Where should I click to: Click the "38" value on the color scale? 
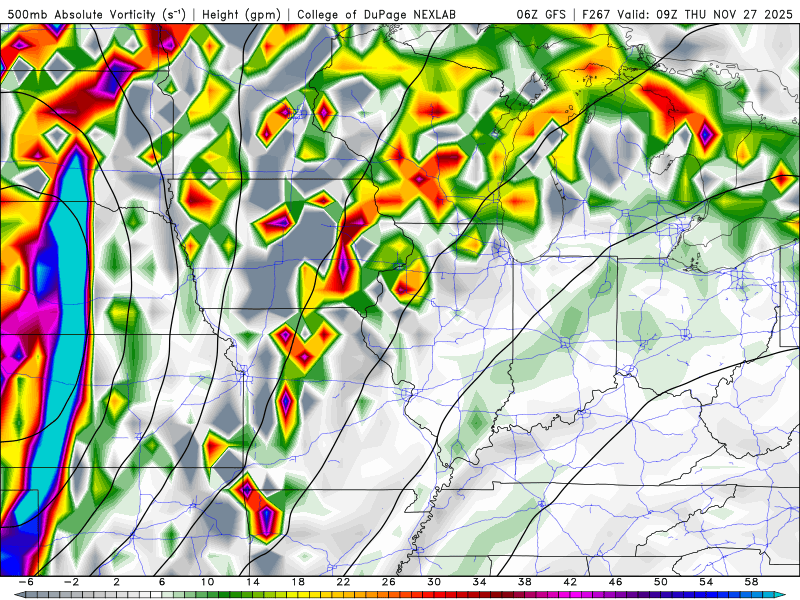(x=524, y=582)
